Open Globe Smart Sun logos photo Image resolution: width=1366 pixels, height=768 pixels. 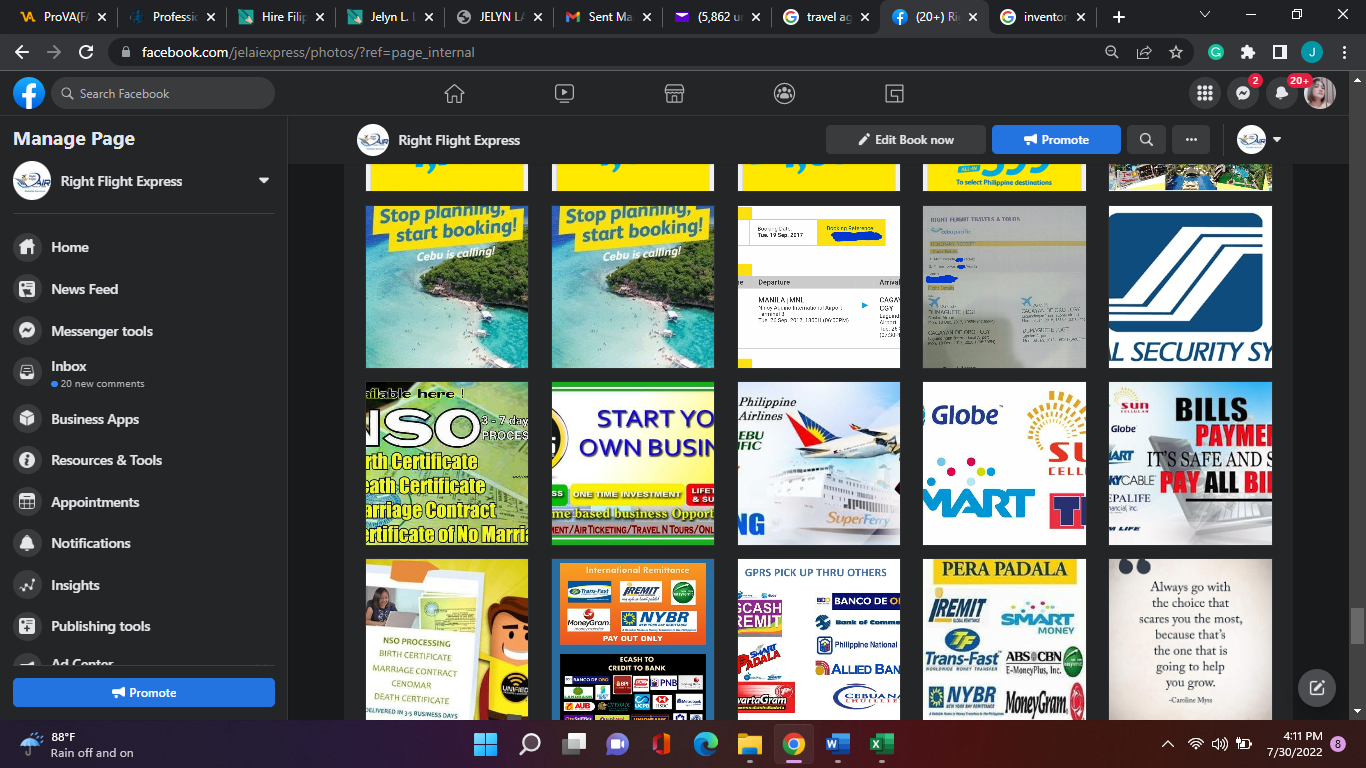coord(1004,463)
